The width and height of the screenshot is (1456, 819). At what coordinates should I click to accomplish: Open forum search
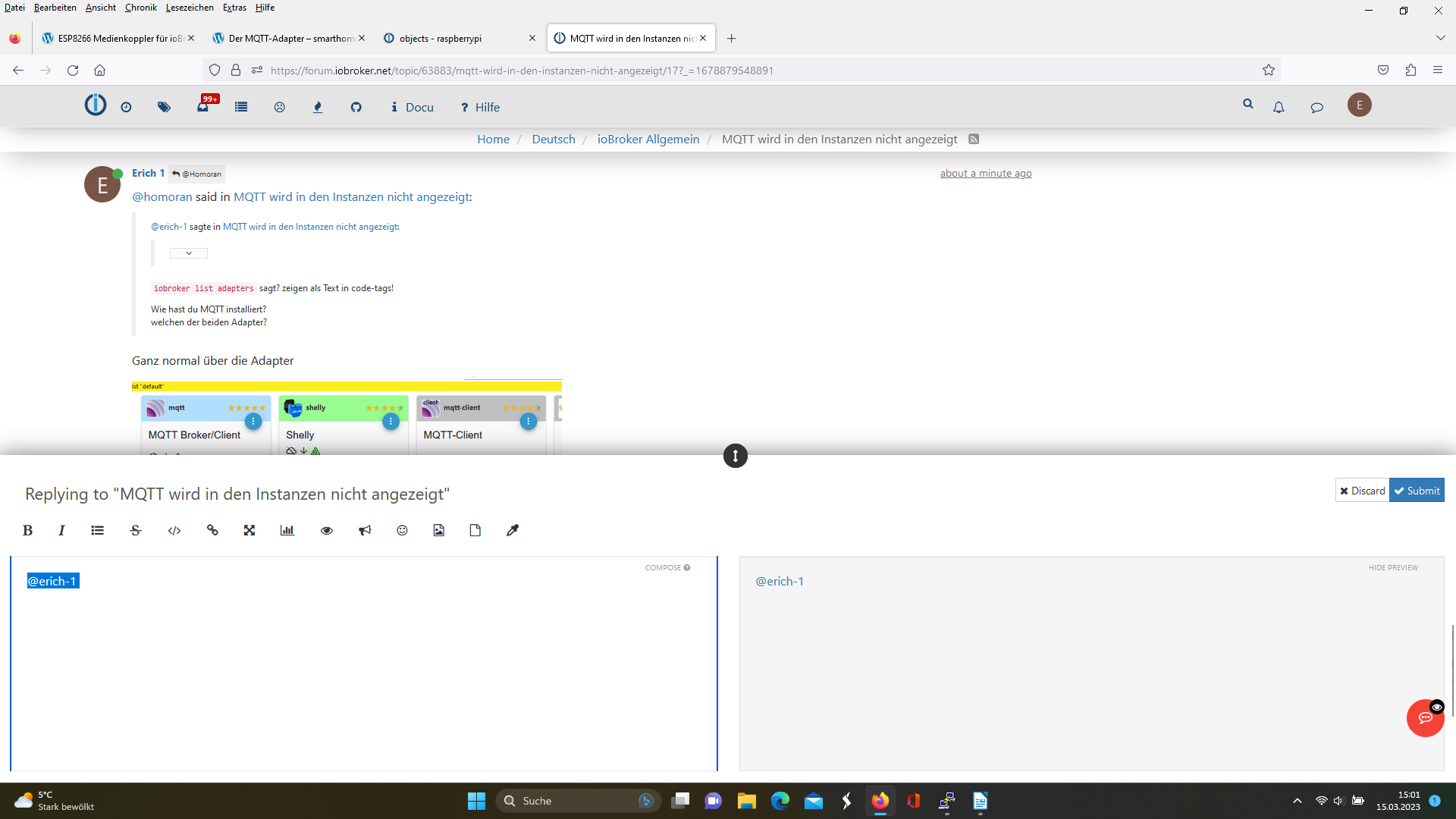tap(1247, 105)
